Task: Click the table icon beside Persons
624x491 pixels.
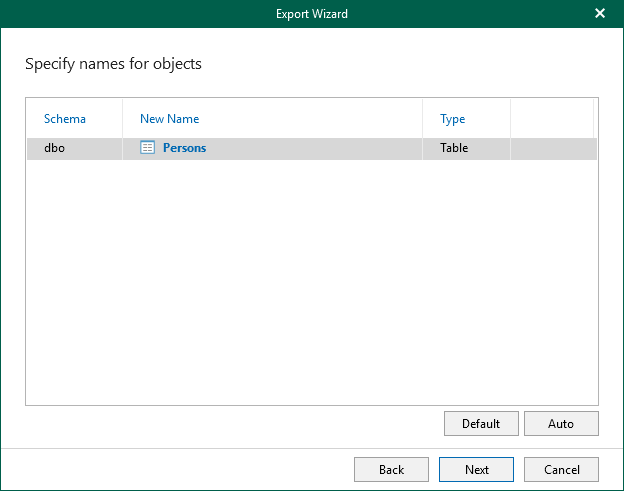Action: [x=148, y=148]
